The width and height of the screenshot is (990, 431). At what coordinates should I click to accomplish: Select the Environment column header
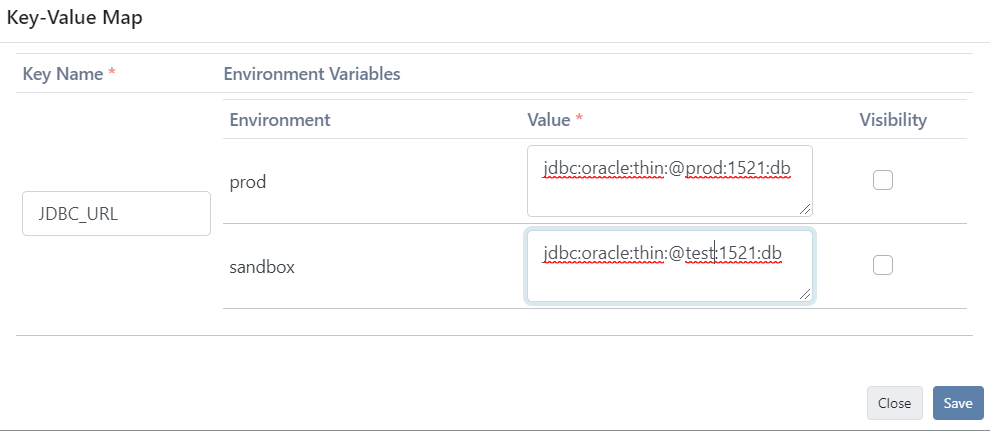pos(280,119)
